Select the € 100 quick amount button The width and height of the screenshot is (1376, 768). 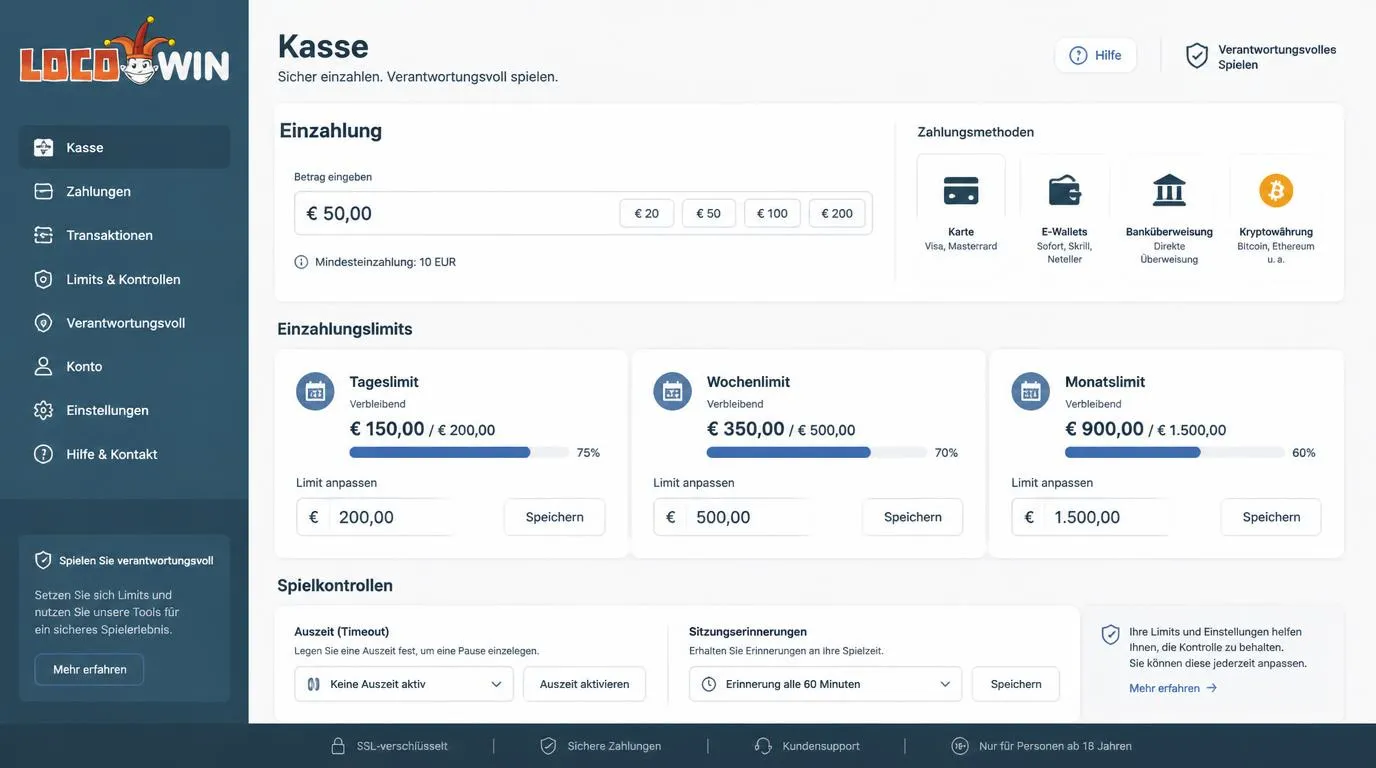(772, 213)
